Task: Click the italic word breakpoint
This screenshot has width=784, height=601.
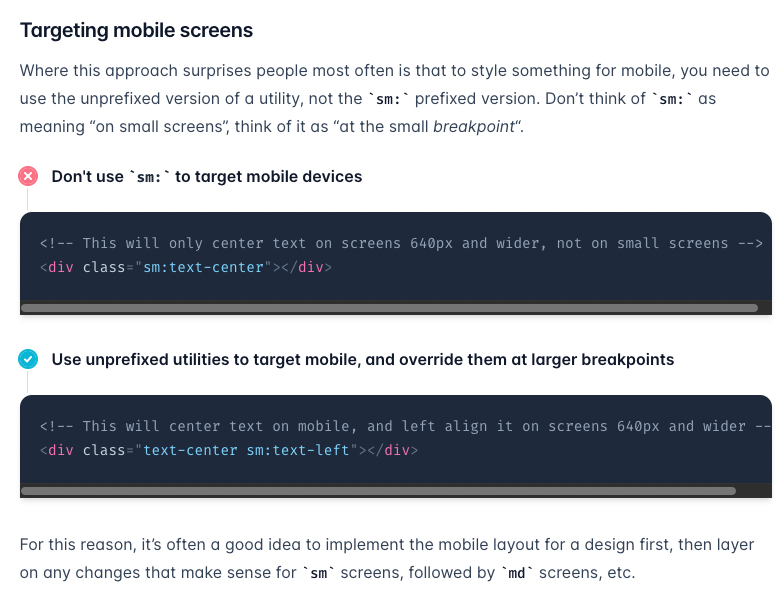Action: point(474,126)
